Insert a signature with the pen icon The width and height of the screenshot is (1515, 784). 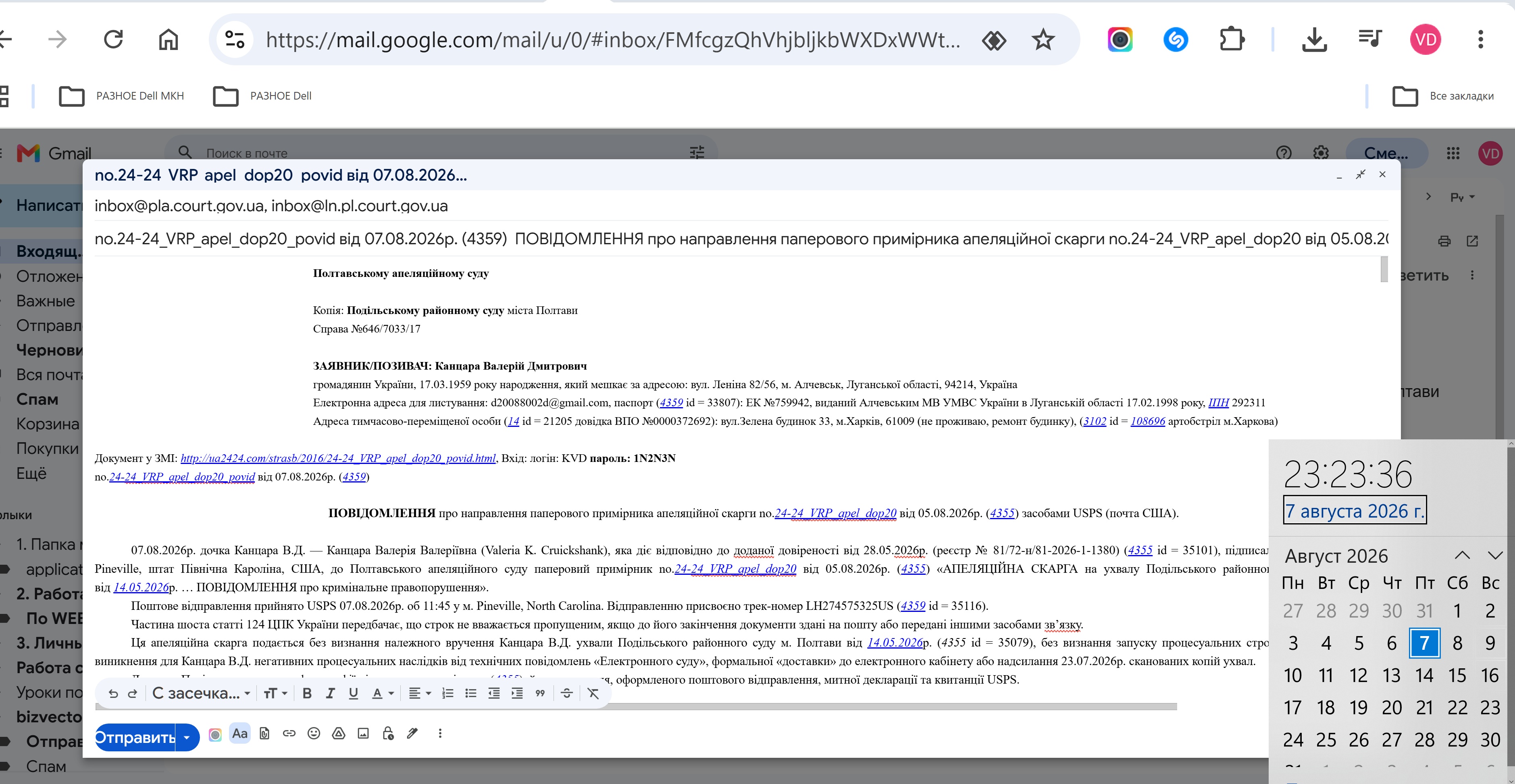click(412, 734)
